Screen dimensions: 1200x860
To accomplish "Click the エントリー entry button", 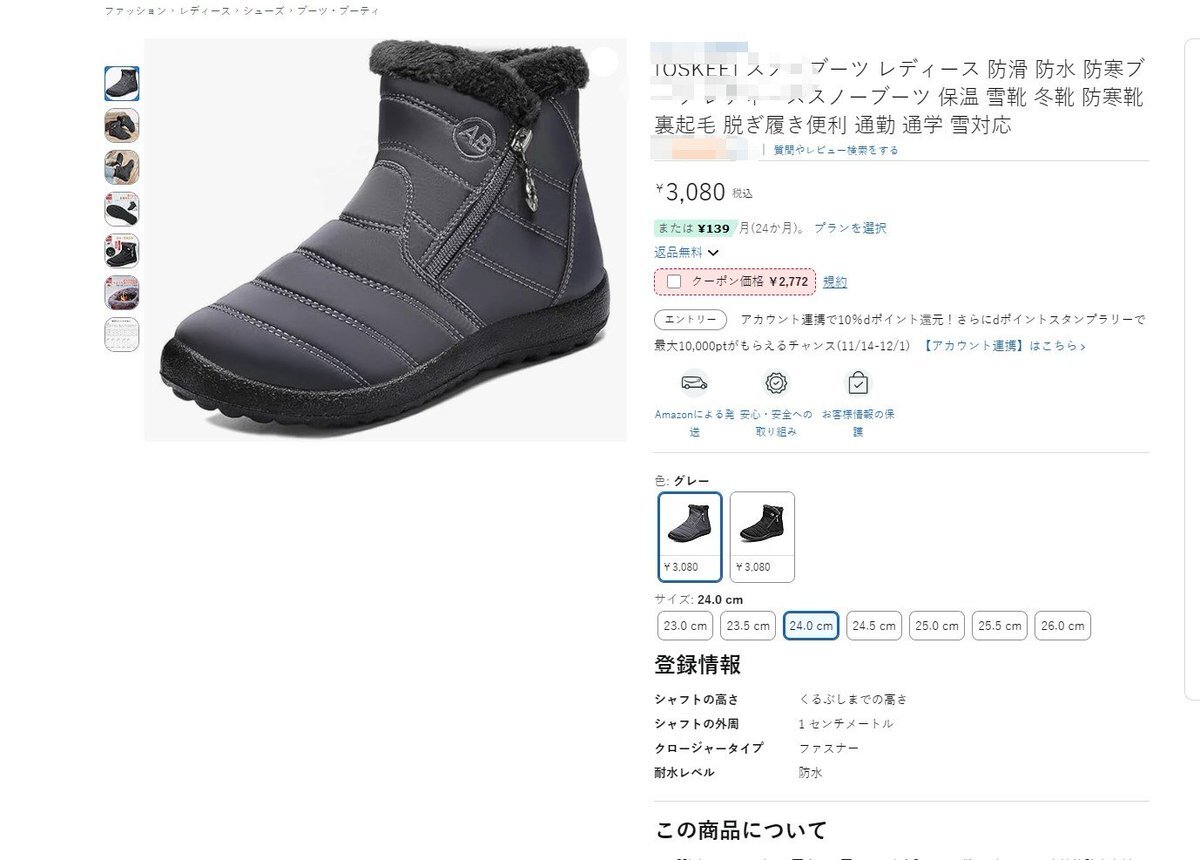I will 691,320.
